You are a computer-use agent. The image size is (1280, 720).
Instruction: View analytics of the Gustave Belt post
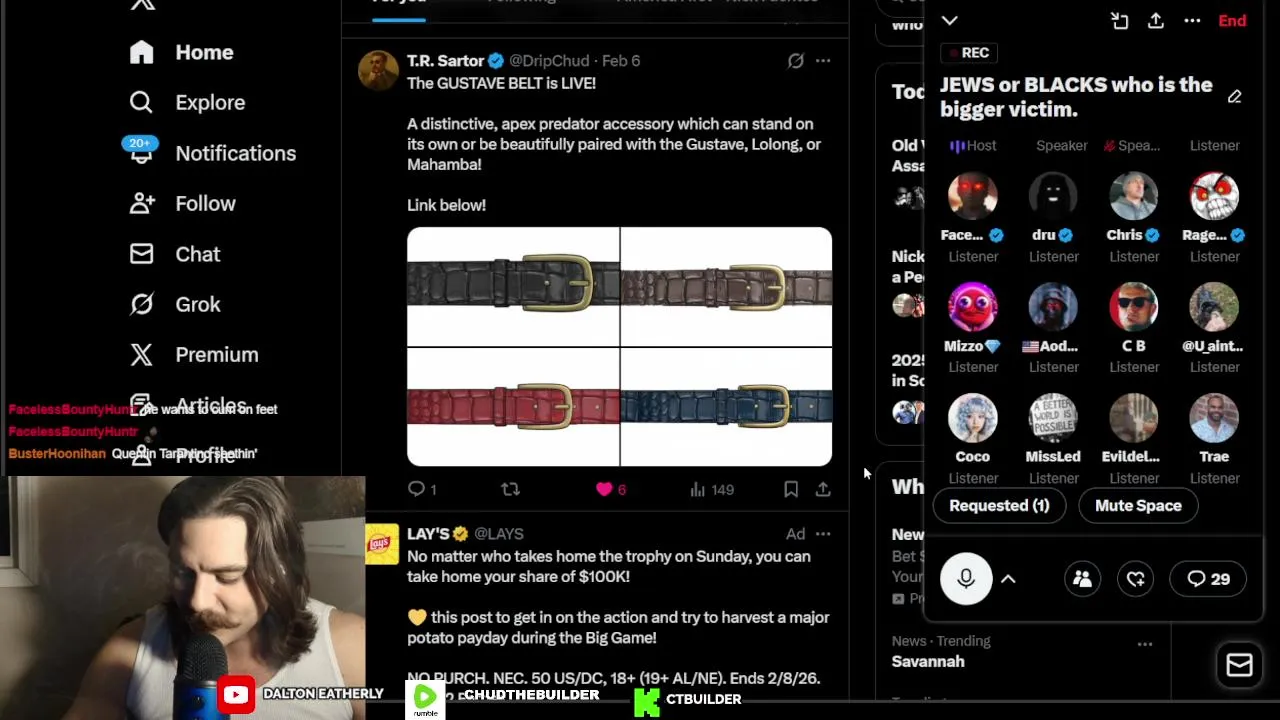tap(712, 489)
